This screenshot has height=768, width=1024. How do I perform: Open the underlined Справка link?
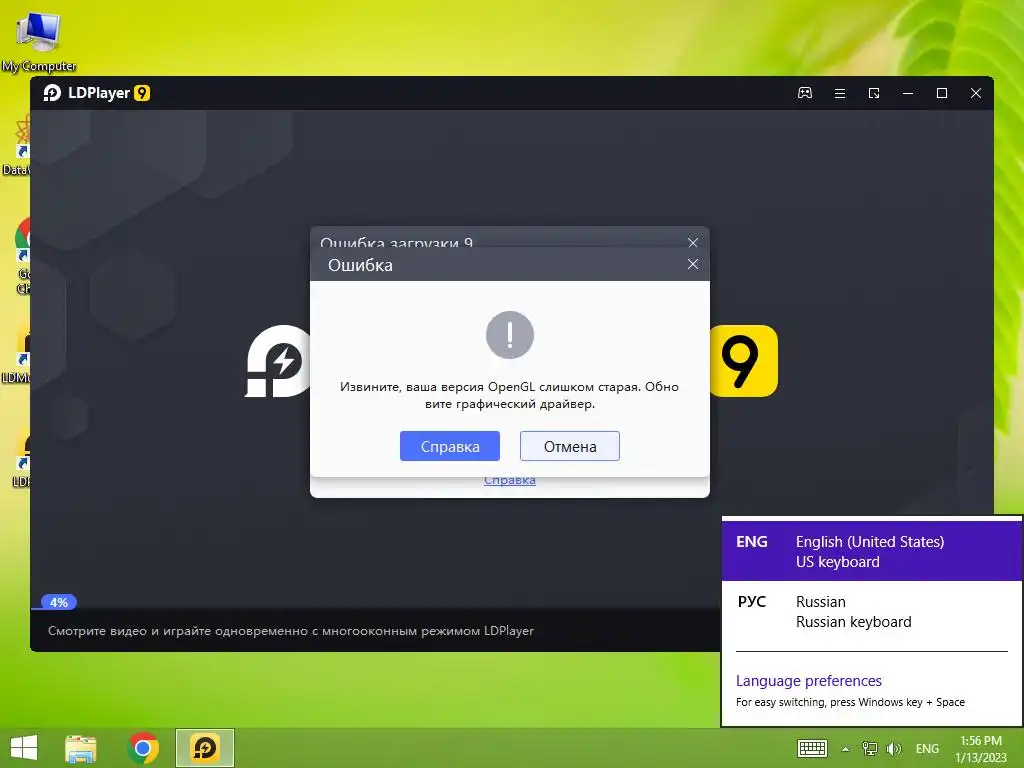(510, 481)
